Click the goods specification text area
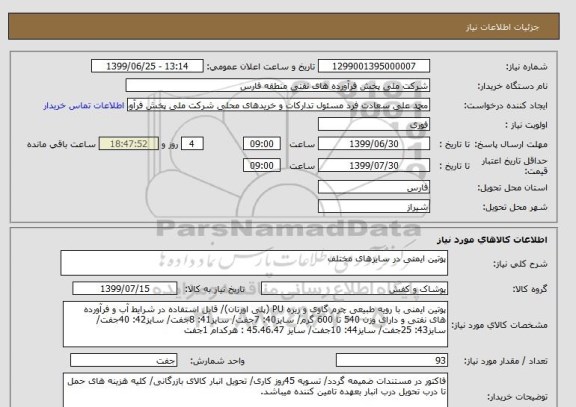 pyautogui.click(x=255, y=324)
